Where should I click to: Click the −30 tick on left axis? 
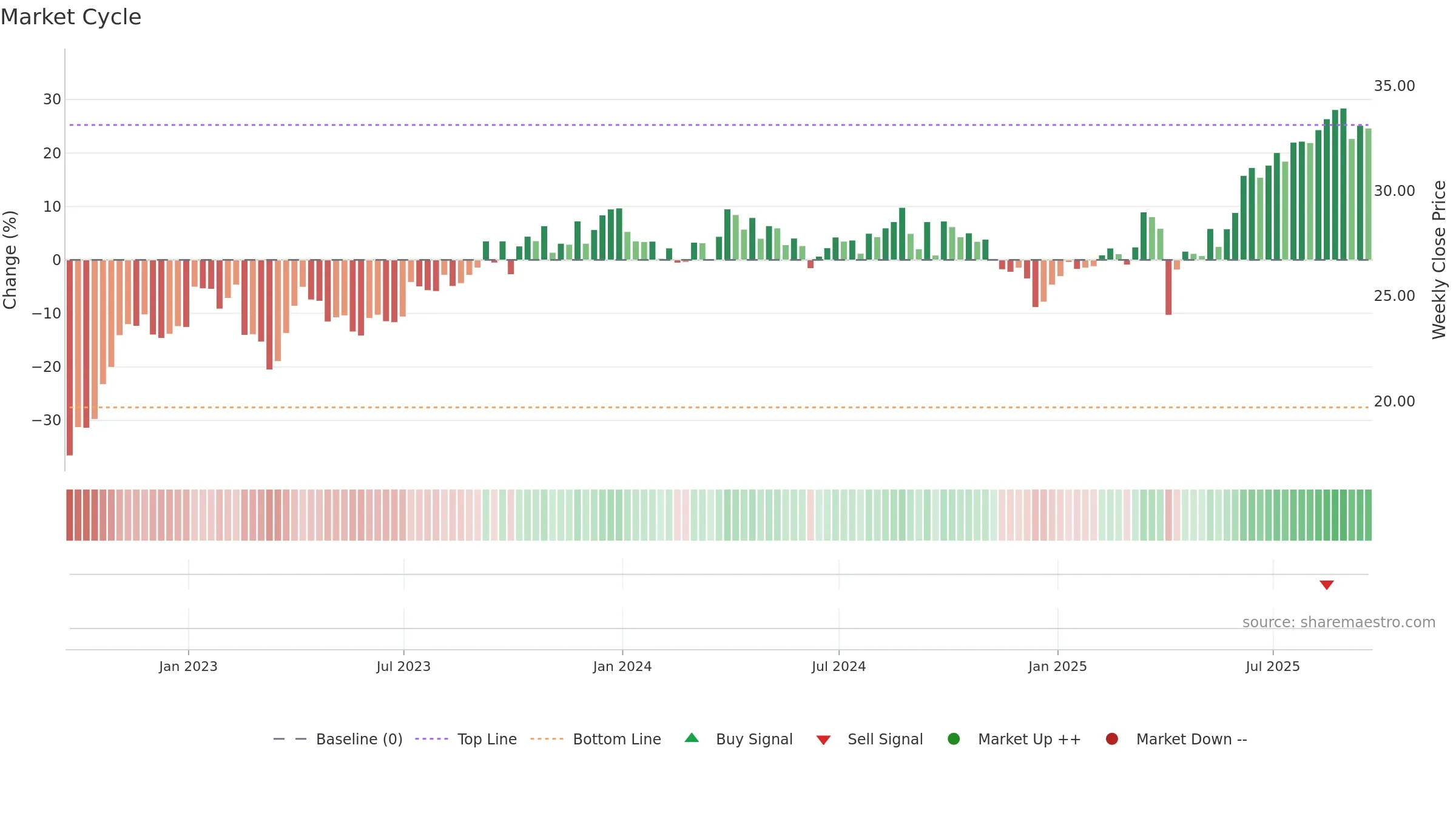[47, 420]
